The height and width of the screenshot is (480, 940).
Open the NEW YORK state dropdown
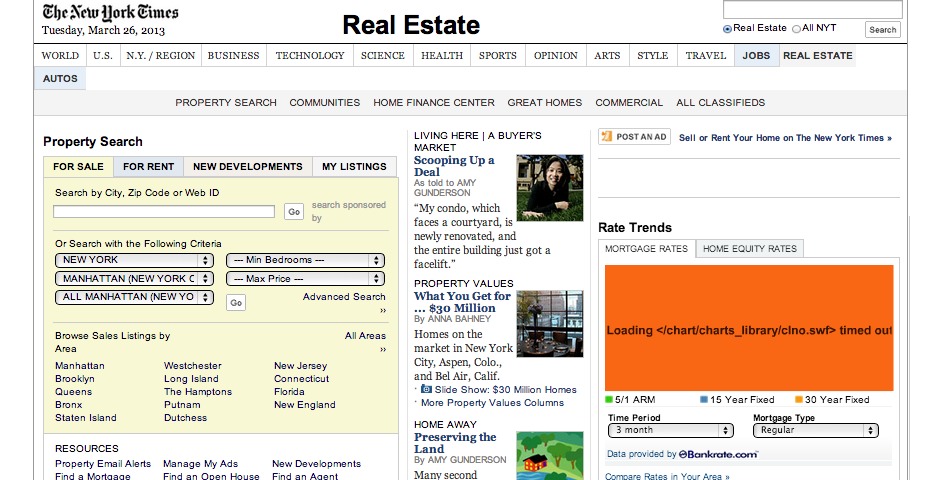coord(134,260)
